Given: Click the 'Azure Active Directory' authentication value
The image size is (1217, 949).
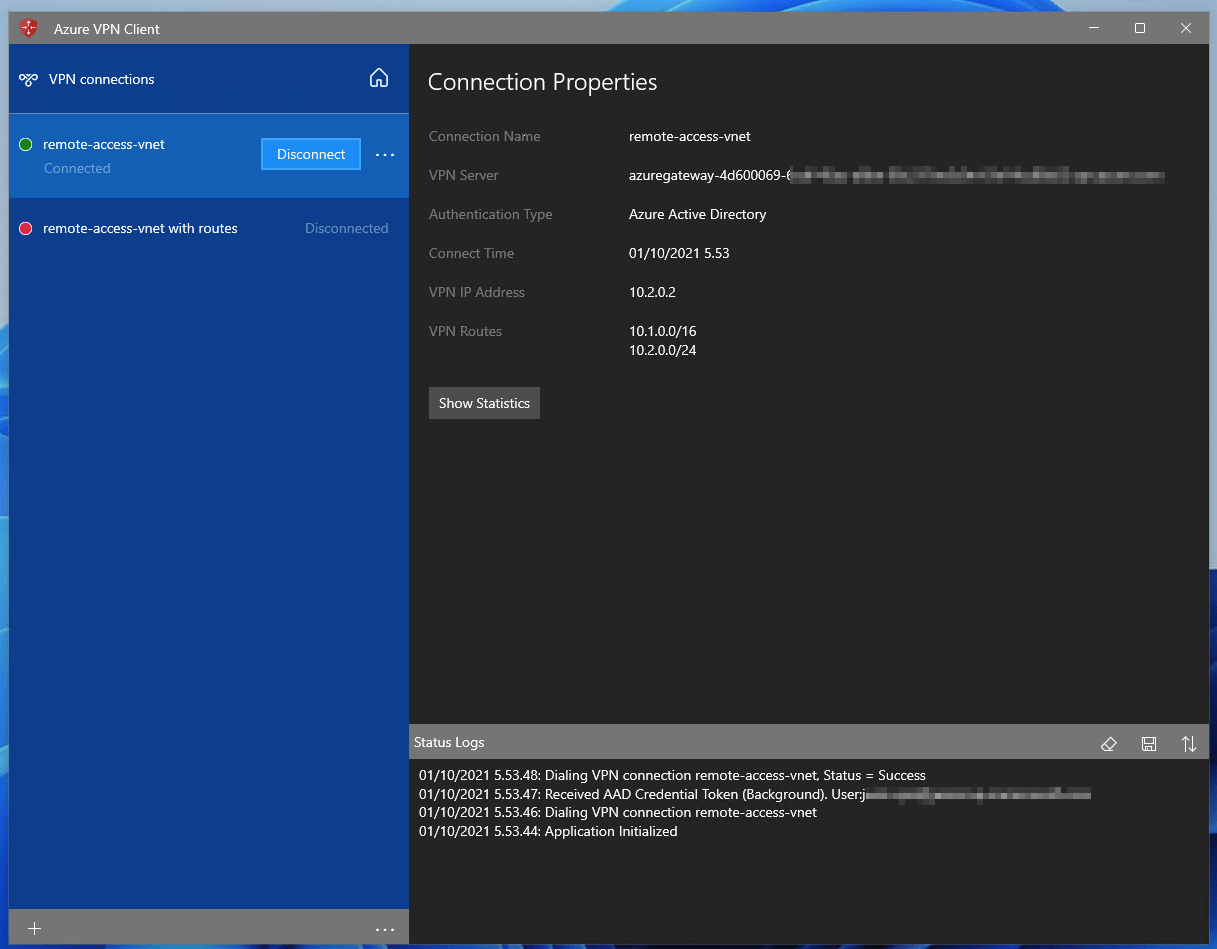Looking at the screenshot, I should (698, 214).
